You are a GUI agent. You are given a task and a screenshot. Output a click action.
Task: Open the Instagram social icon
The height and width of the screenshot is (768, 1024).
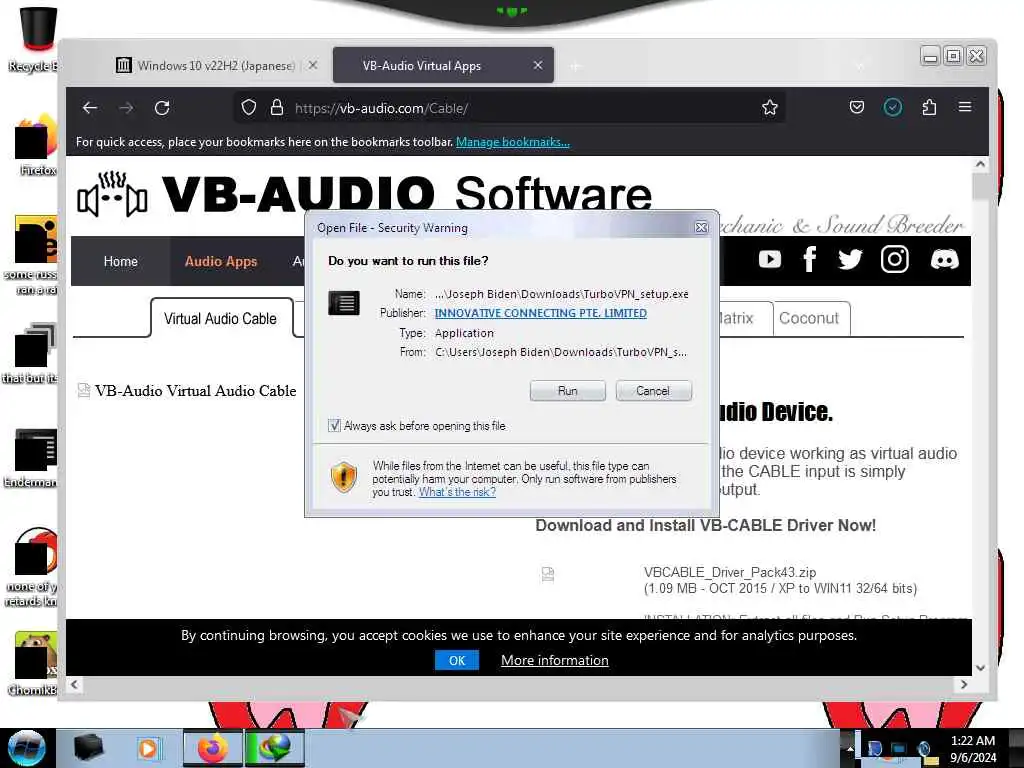pos(895,259)
